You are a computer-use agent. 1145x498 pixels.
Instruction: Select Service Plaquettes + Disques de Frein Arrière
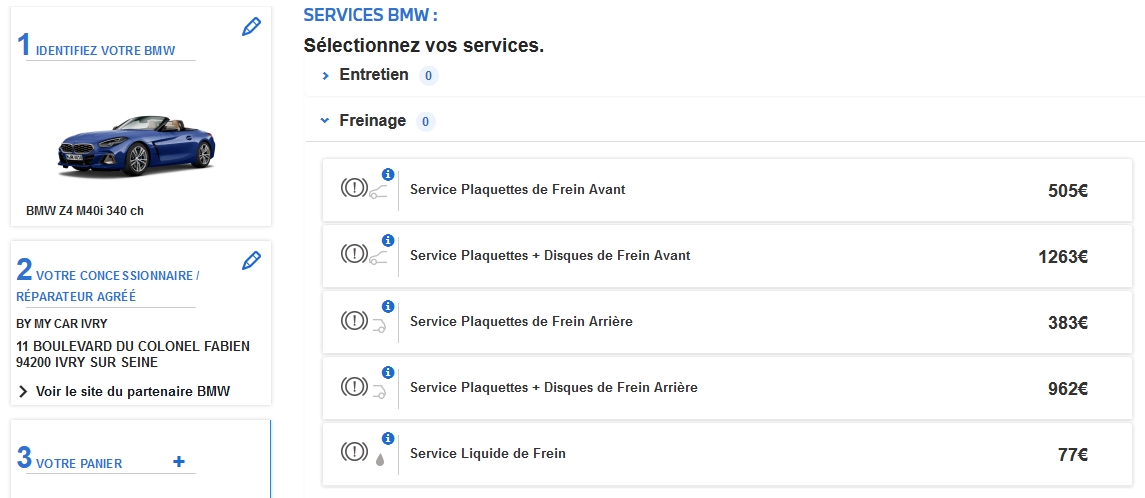[553, 388]
